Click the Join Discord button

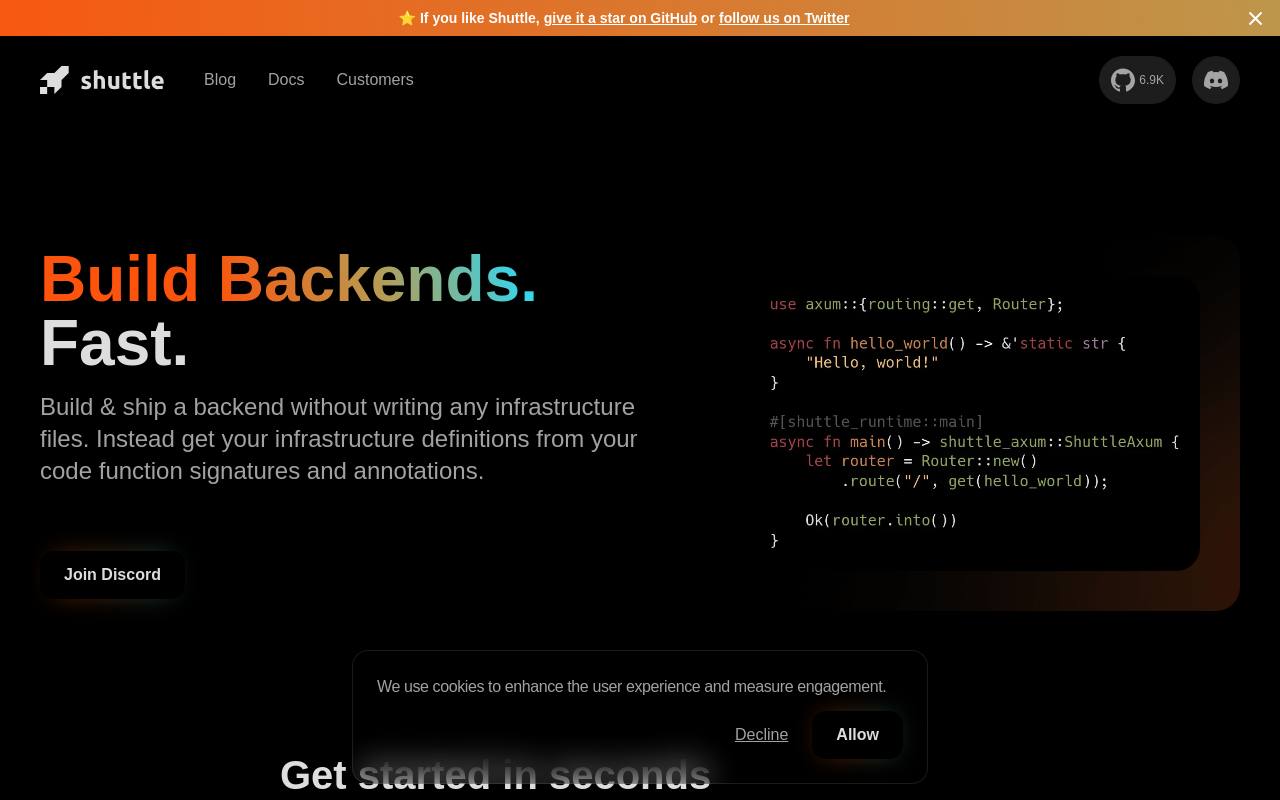(x=112, y=575)
